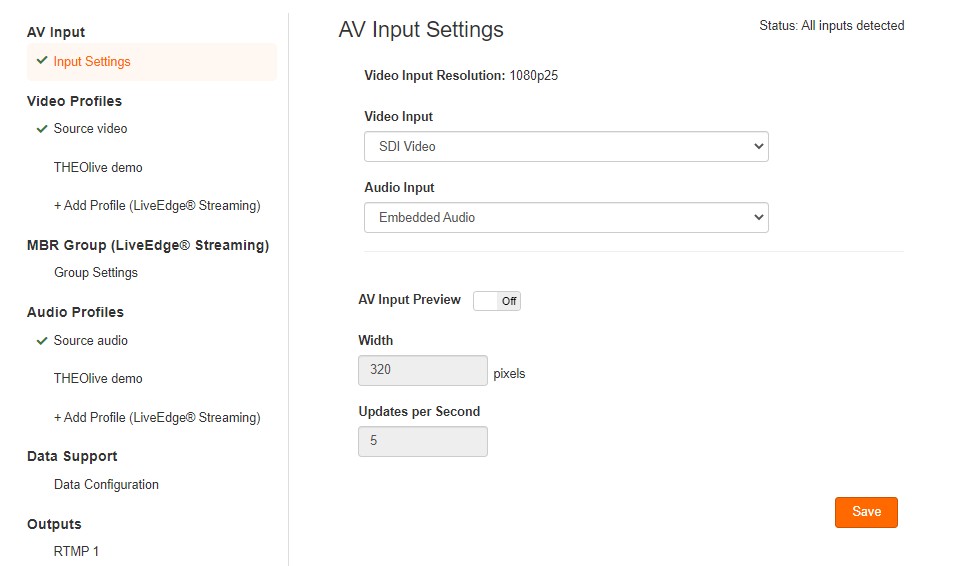Click the Updates per Second field
Viewport: 964px width, 566px height.
[x=423, y=441]
